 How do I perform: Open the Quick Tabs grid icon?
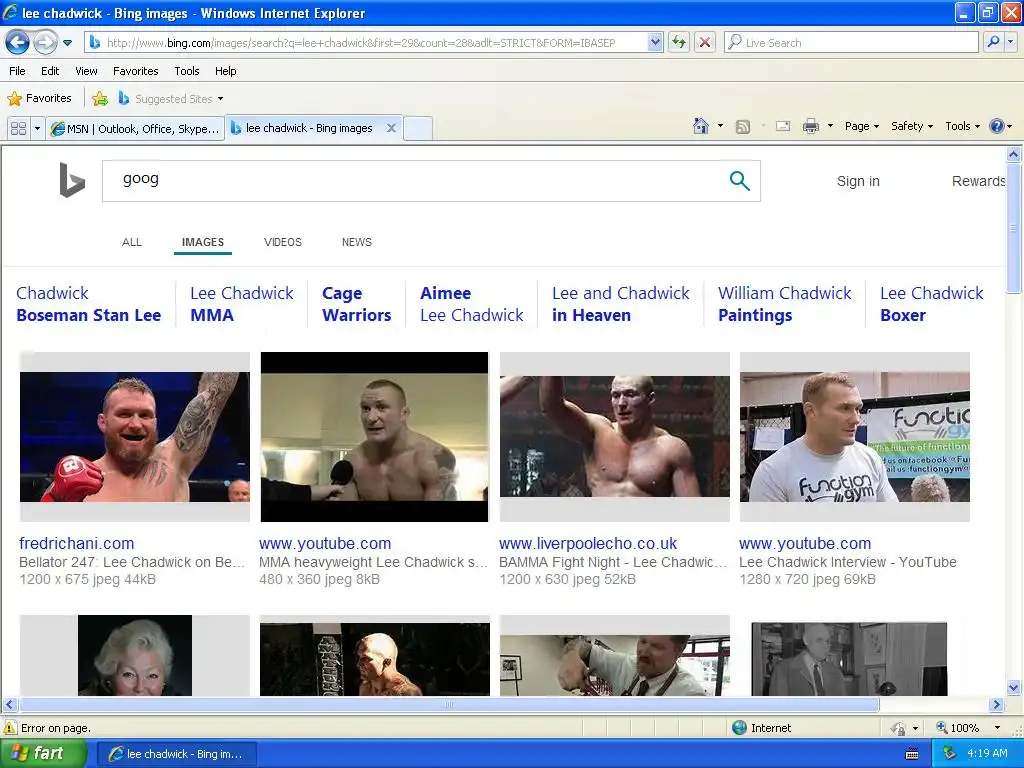(18, 129)
